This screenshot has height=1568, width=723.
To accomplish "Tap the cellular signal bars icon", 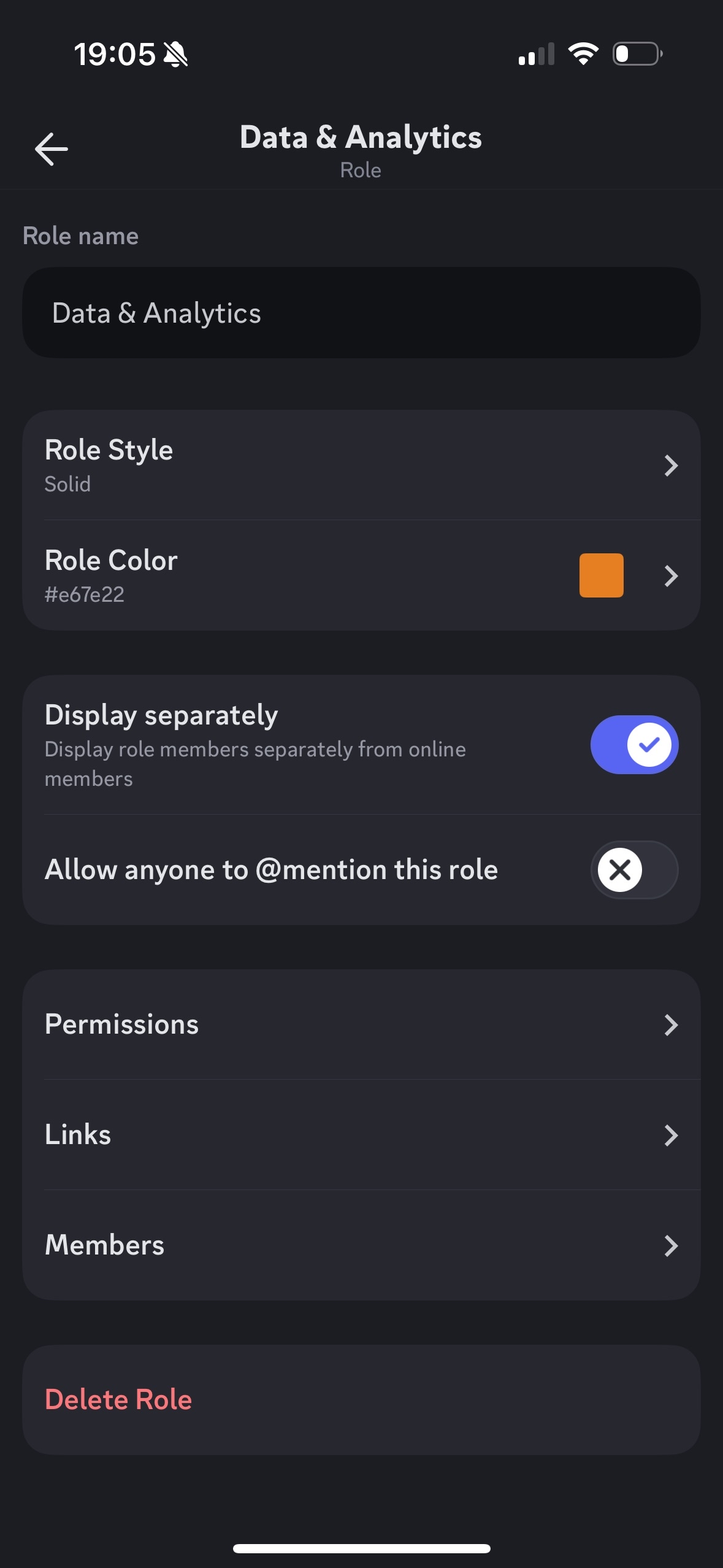I will click(537, 55).
